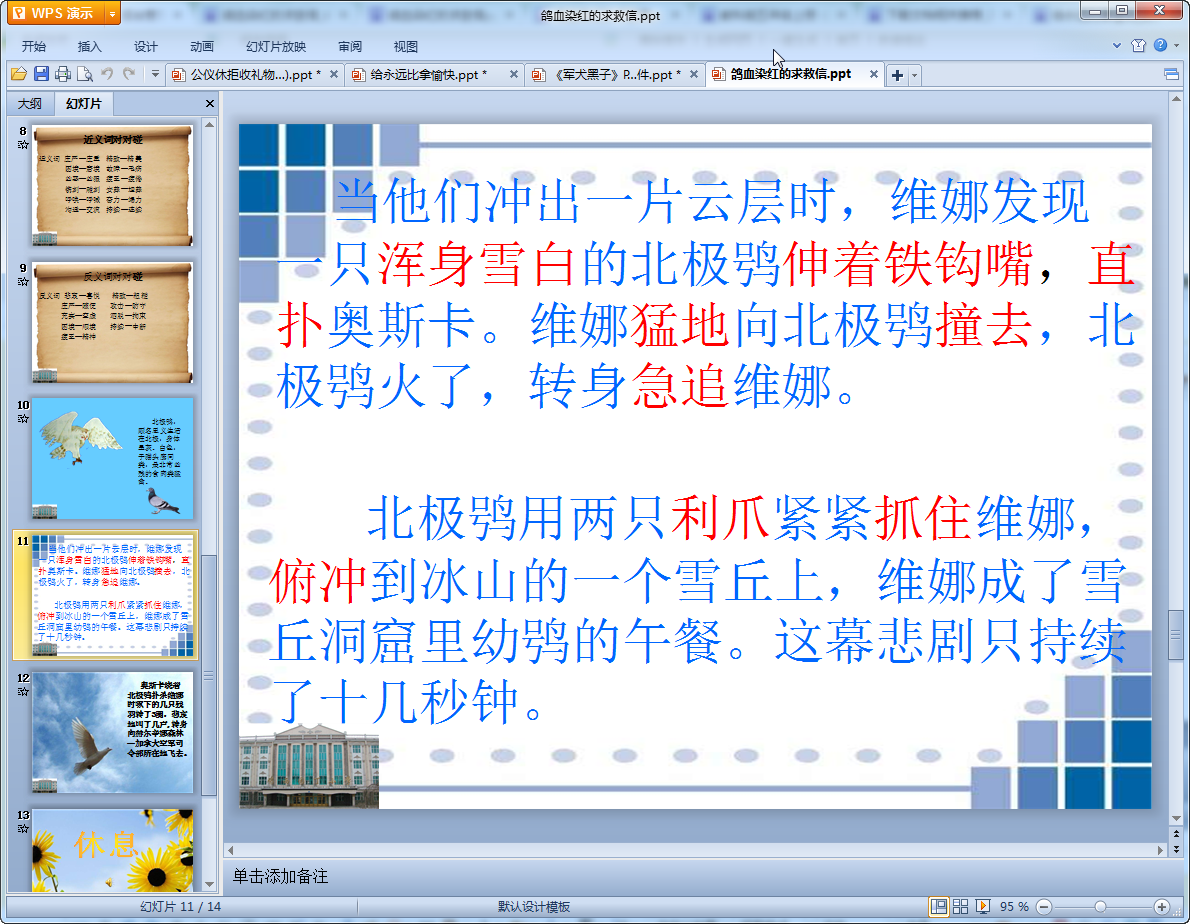Add a new document tab with plus icon
This screenshot has height=924, width=1190.
tap(897, 75)
